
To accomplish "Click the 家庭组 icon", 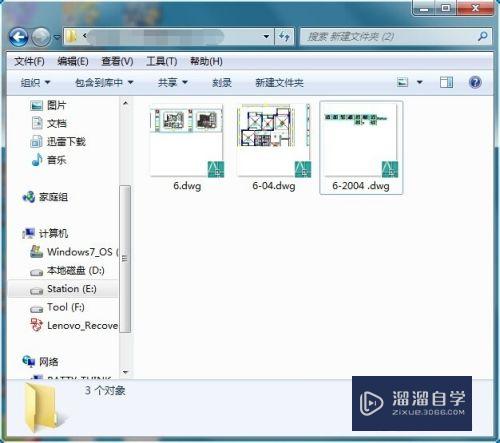I will pos(29,197).
